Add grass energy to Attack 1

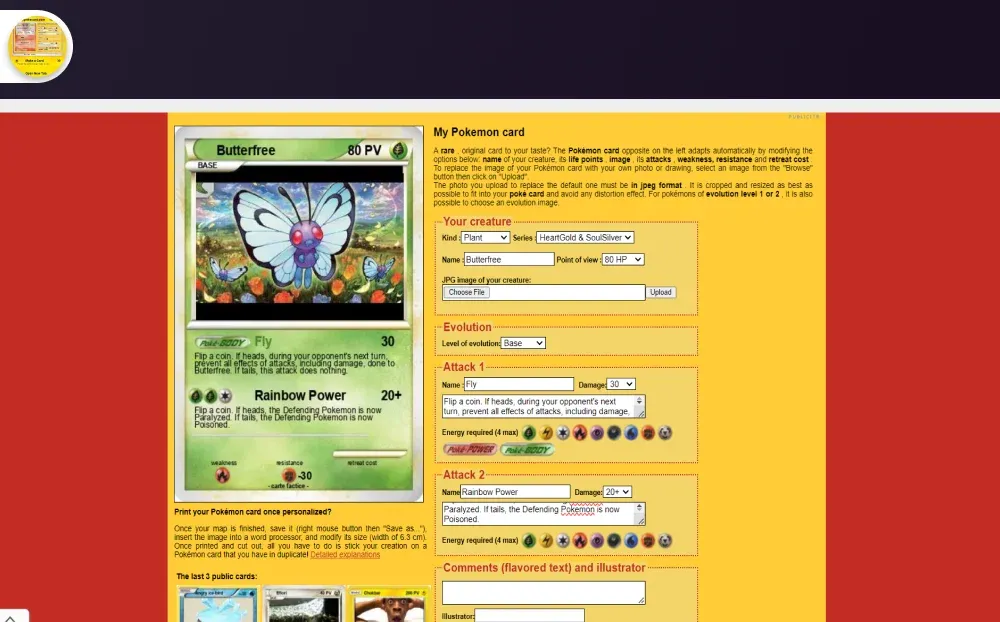coord(529,433)
